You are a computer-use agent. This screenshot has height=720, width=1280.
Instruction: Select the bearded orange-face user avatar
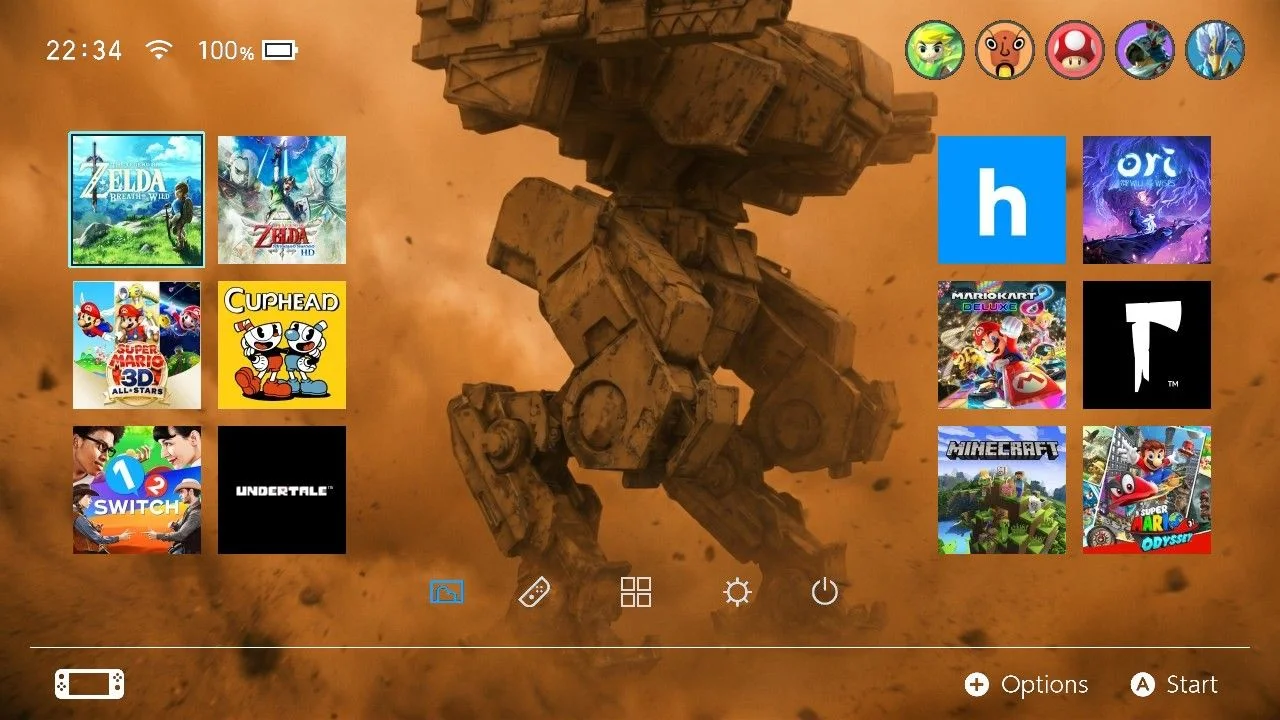(x=1005, y=50)
